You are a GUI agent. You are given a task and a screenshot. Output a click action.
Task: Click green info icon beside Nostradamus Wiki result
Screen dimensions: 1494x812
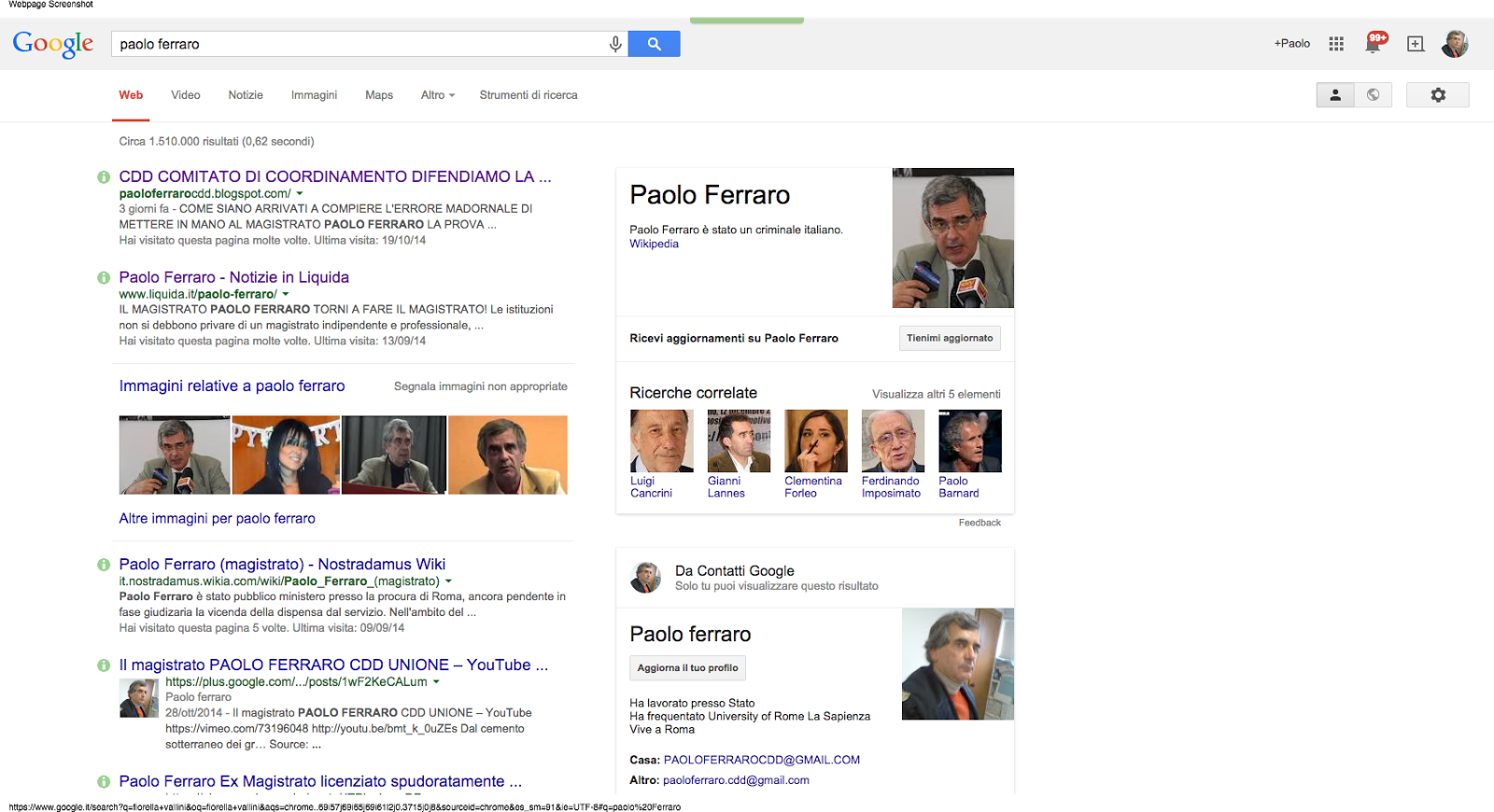[x=104, y=565]
